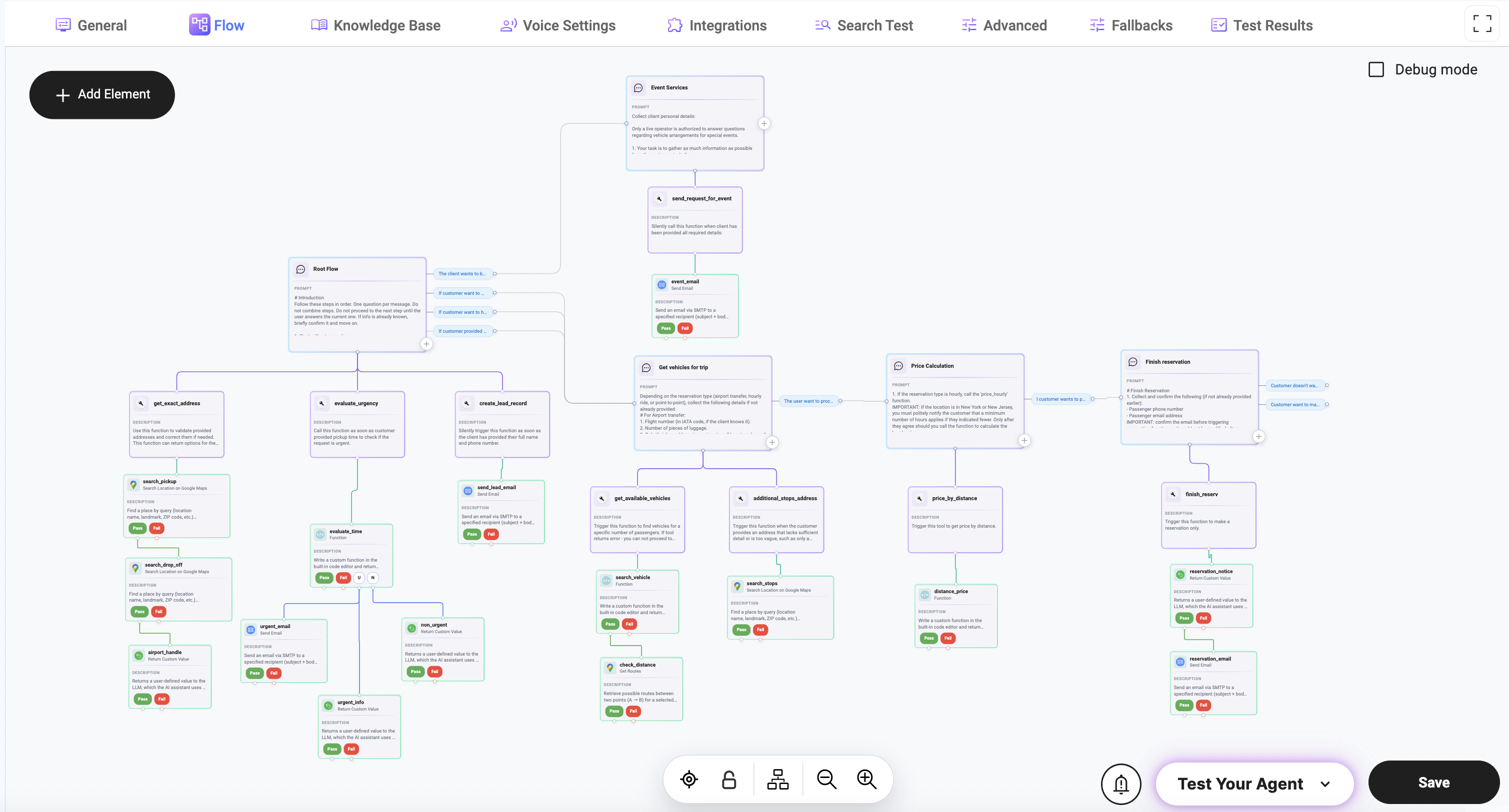The image size is (1509, 812).
Task: Click the Add Element button
Action: [102, 95]
